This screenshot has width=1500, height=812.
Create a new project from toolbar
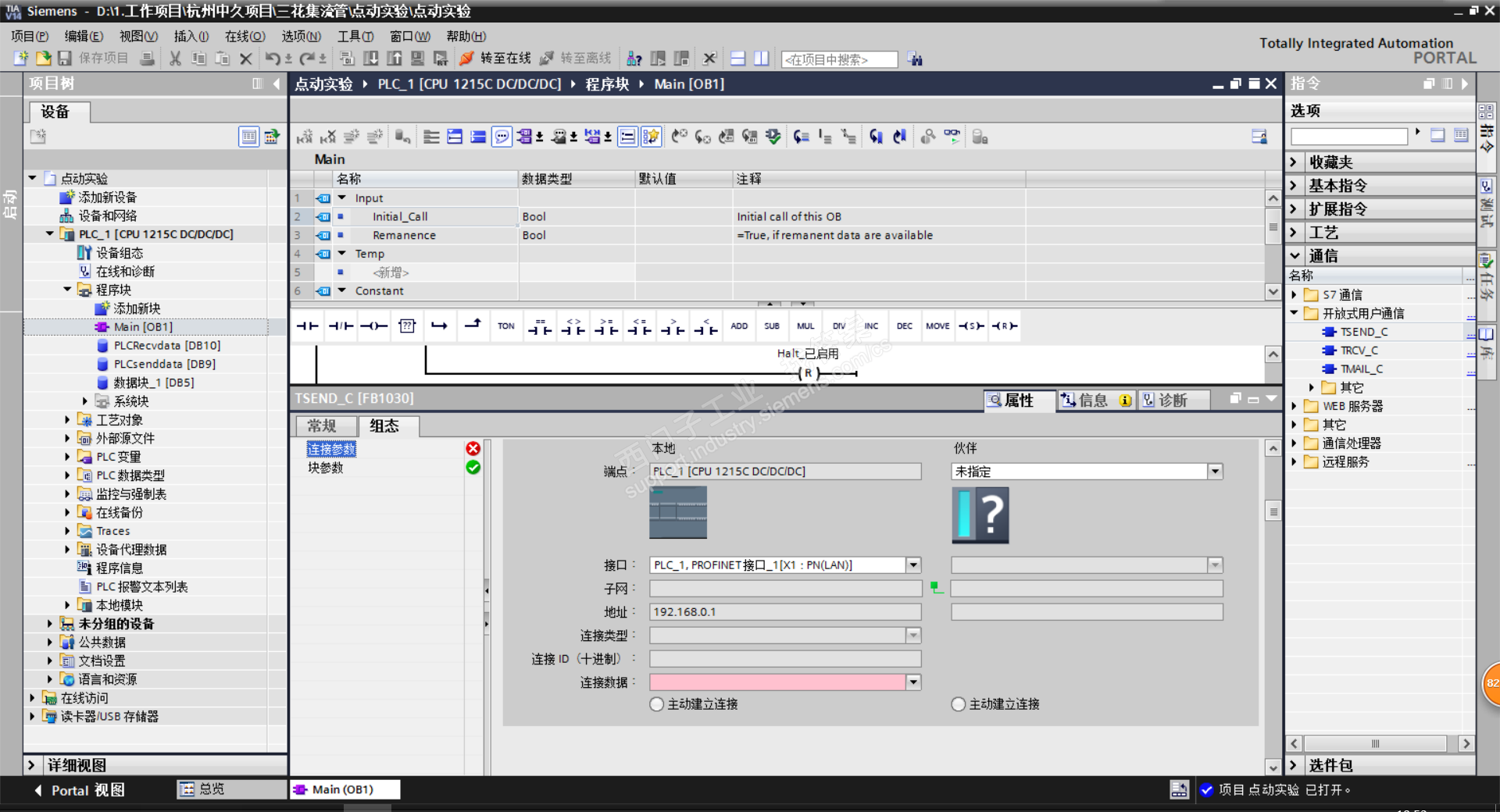21,59
